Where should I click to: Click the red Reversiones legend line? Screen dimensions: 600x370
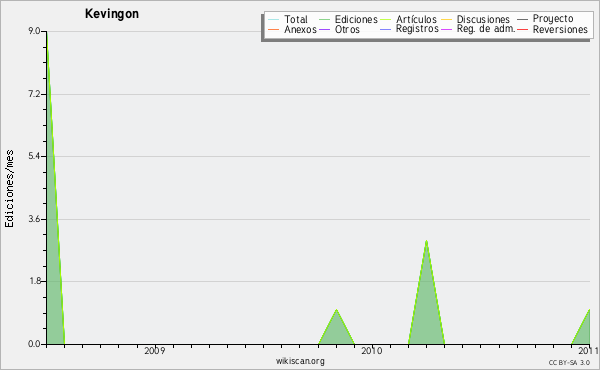click(522, 29)
